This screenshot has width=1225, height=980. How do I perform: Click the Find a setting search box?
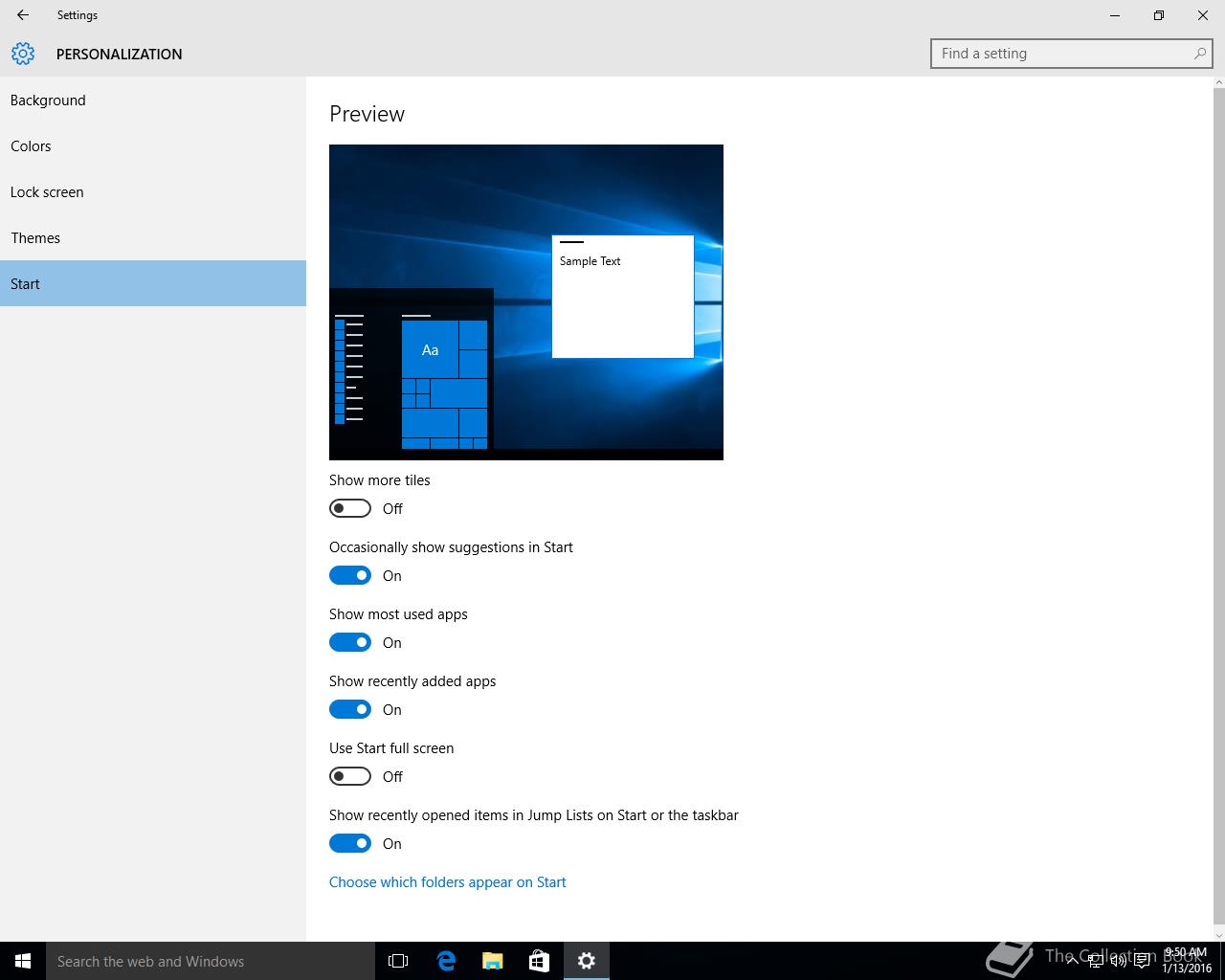click(x=1062, y=54)
